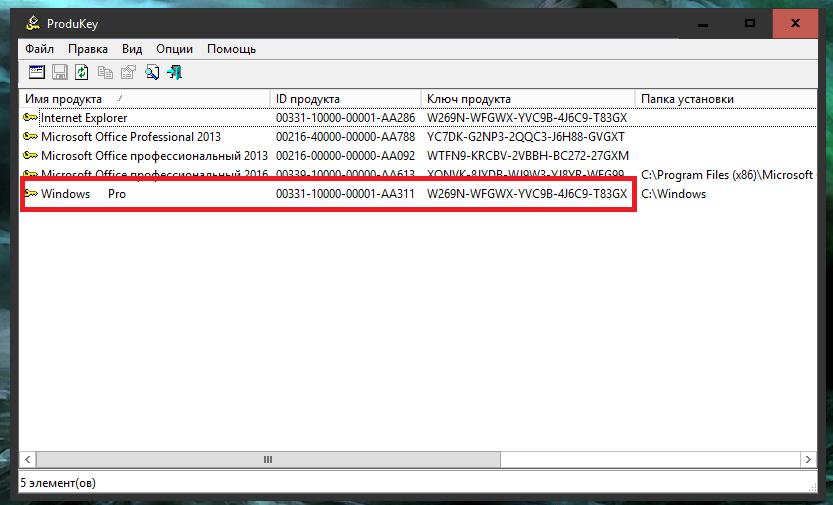Click the key WTFN9-KRCBV-2VBBH-BC272-27GXM
This screenshot has width=833, height=505.
(528, 156)
